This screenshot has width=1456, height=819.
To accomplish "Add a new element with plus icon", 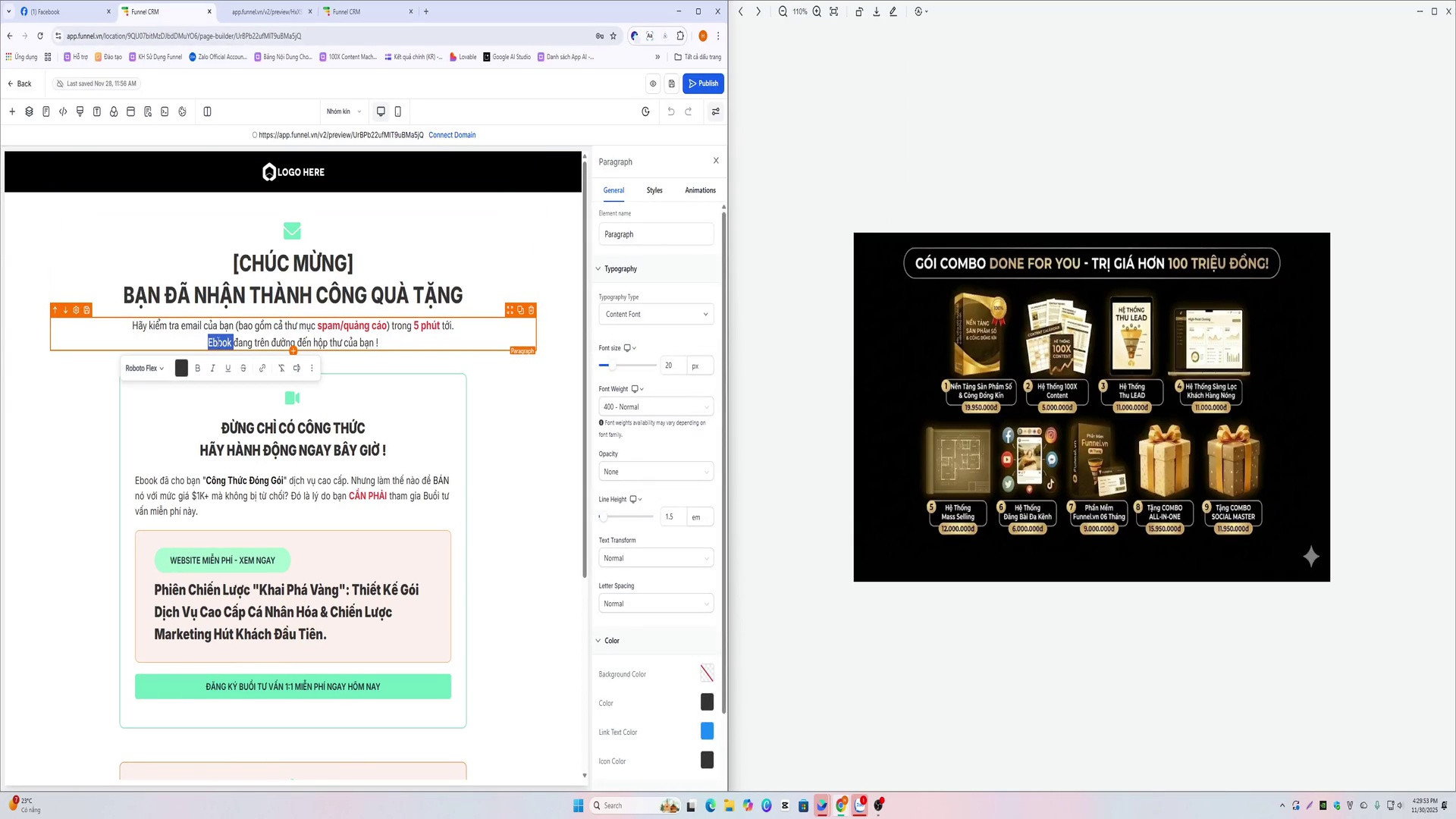I will [x=12, y=111].
